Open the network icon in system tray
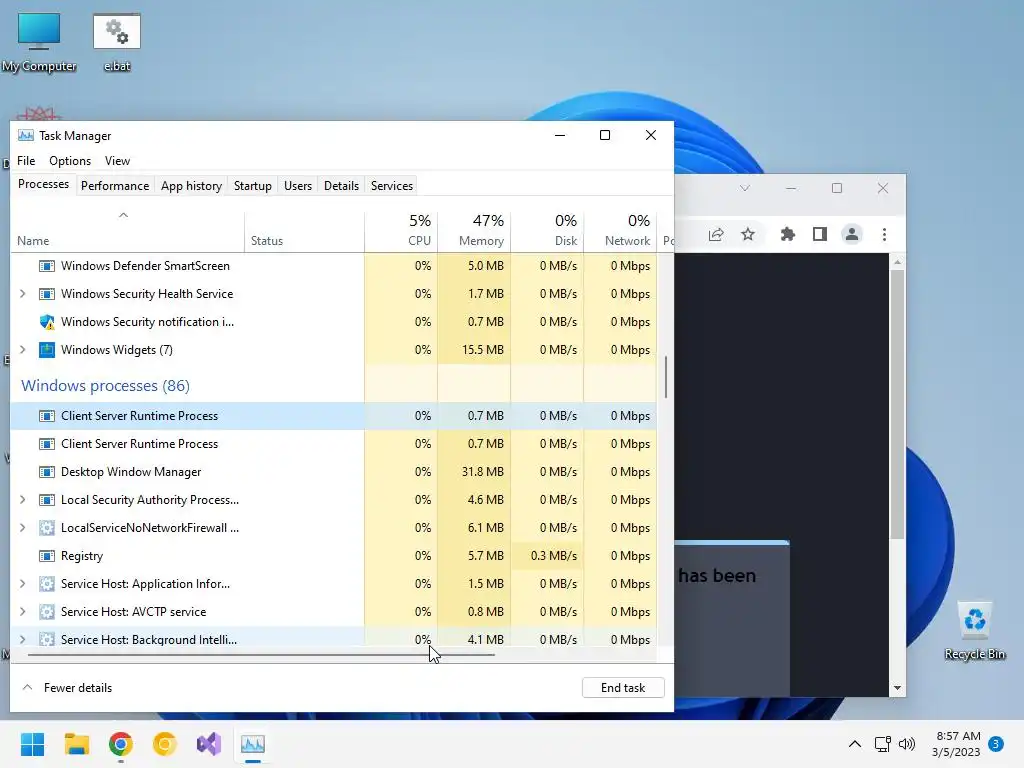This screenshot has width=1024, height=768. (x=882, y=744)
